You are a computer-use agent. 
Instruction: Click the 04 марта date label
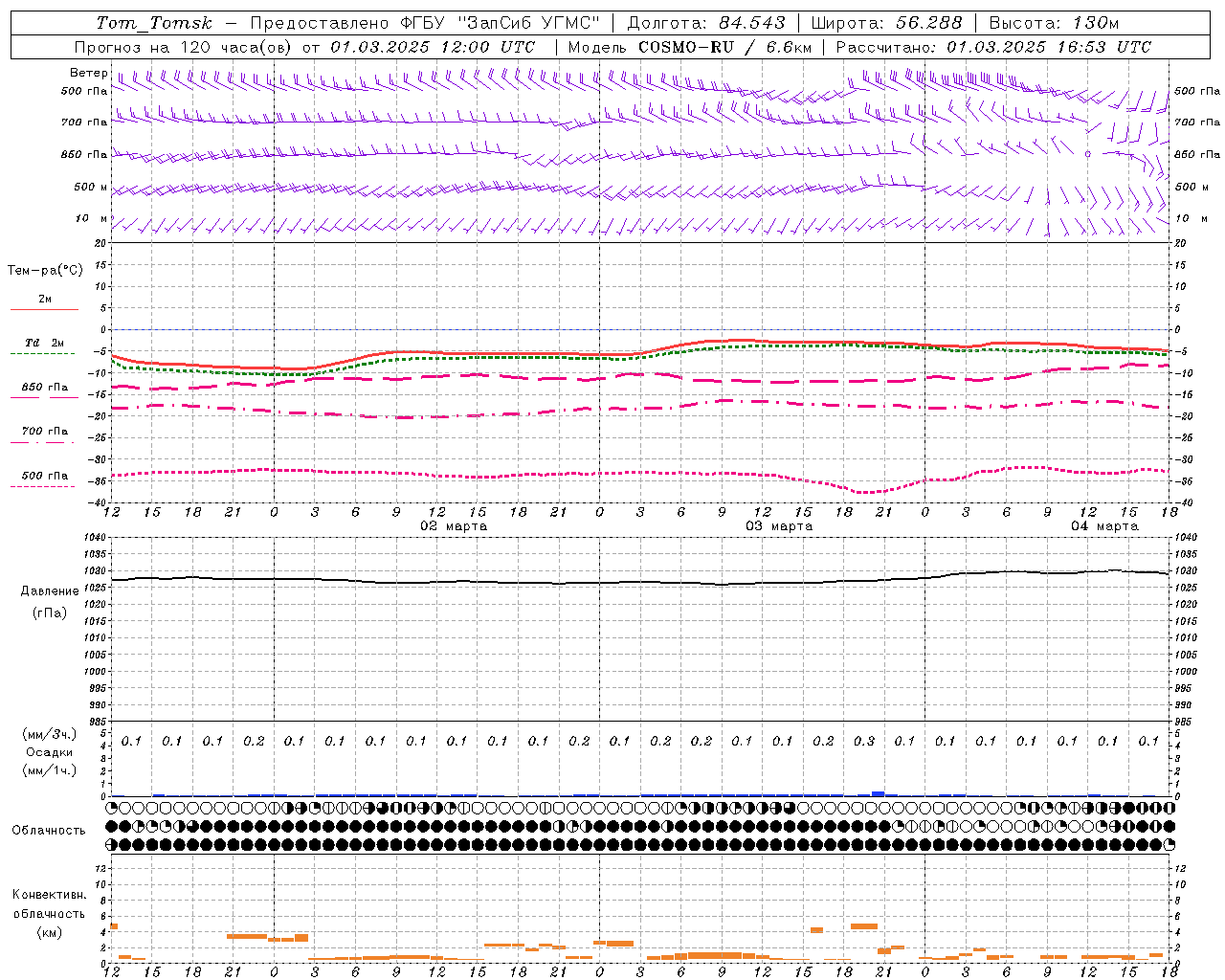[1104, 526]
